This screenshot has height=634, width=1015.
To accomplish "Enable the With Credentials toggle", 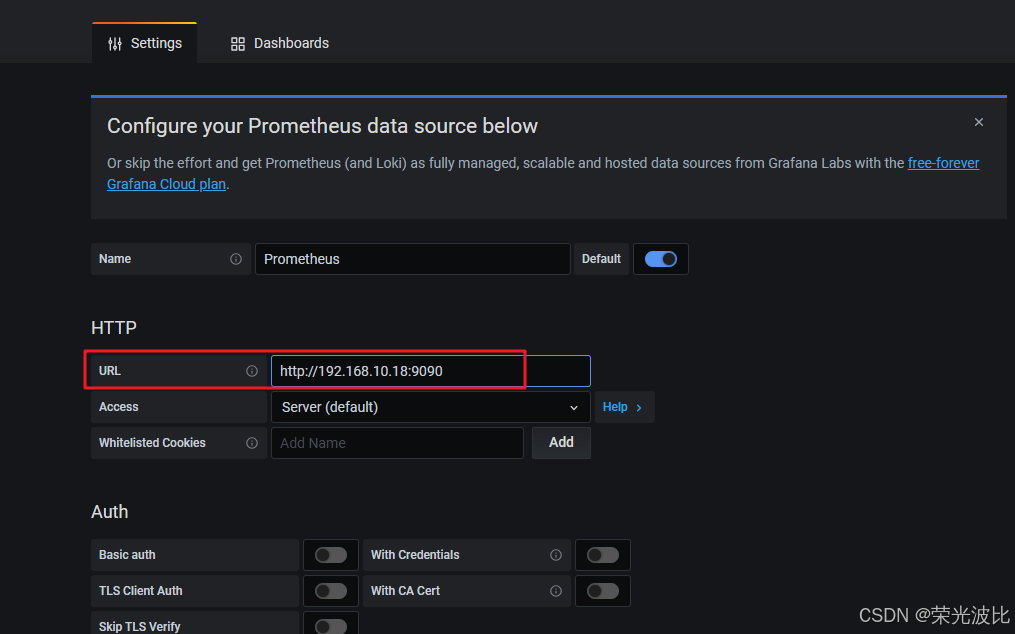I will (603, 555).
